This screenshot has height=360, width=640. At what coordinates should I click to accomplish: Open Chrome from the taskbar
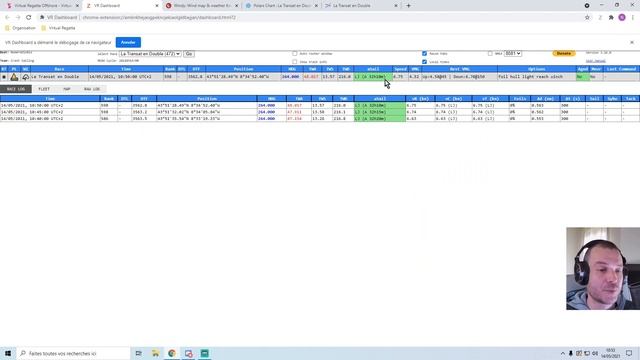(x=172, y=353)
